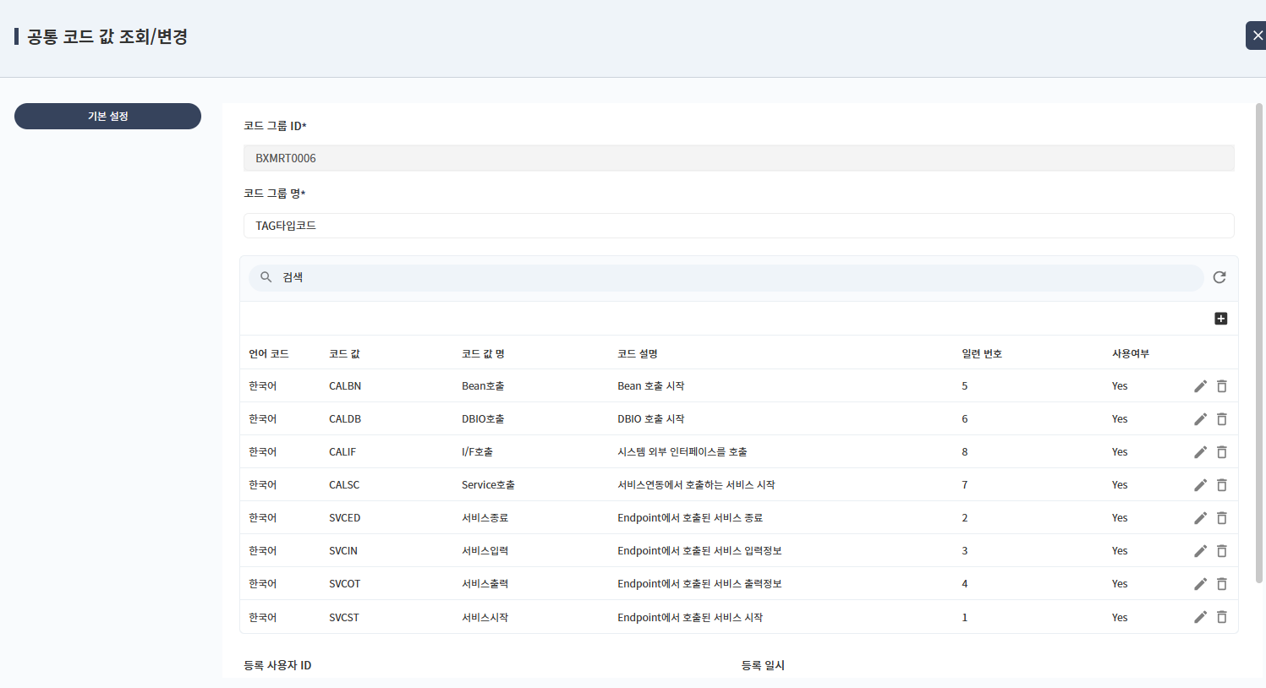
Task: Delete the SVCIN code row
Action: [1221, 551]
